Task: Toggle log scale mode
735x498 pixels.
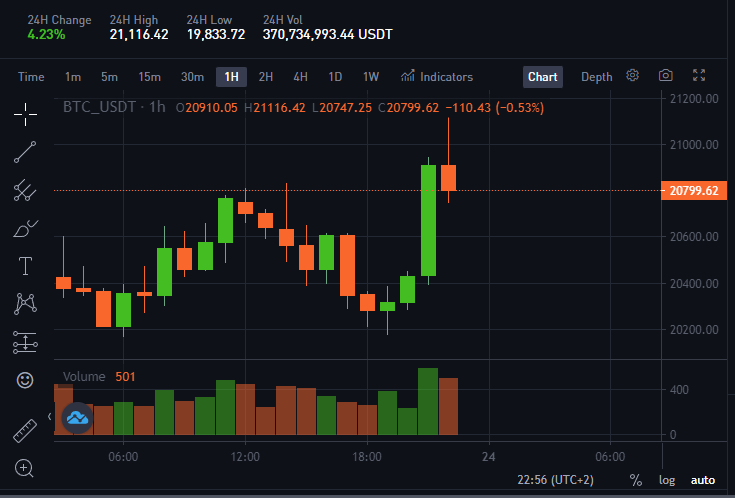Action: [667, 480]
